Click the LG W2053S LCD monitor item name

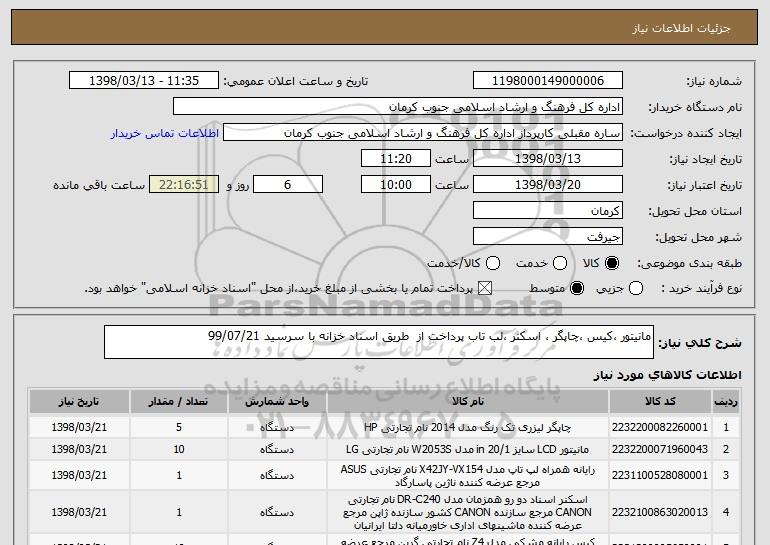click(x=468, y=449)
